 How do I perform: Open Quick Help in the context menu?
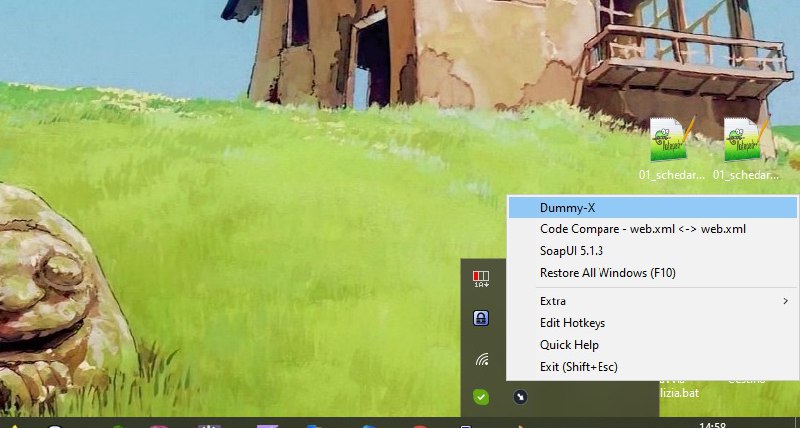[653, 345]
